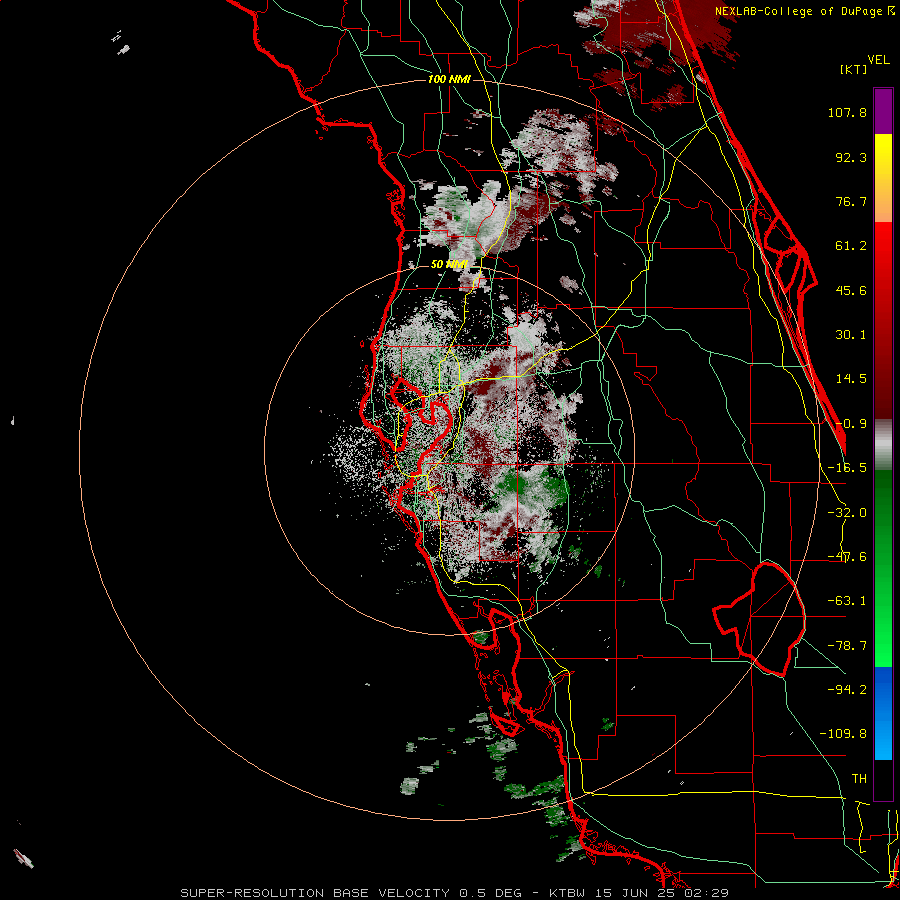Click the -16.5 velocity scale value
Screen dimensions: 900x900
tap(847, 468)
